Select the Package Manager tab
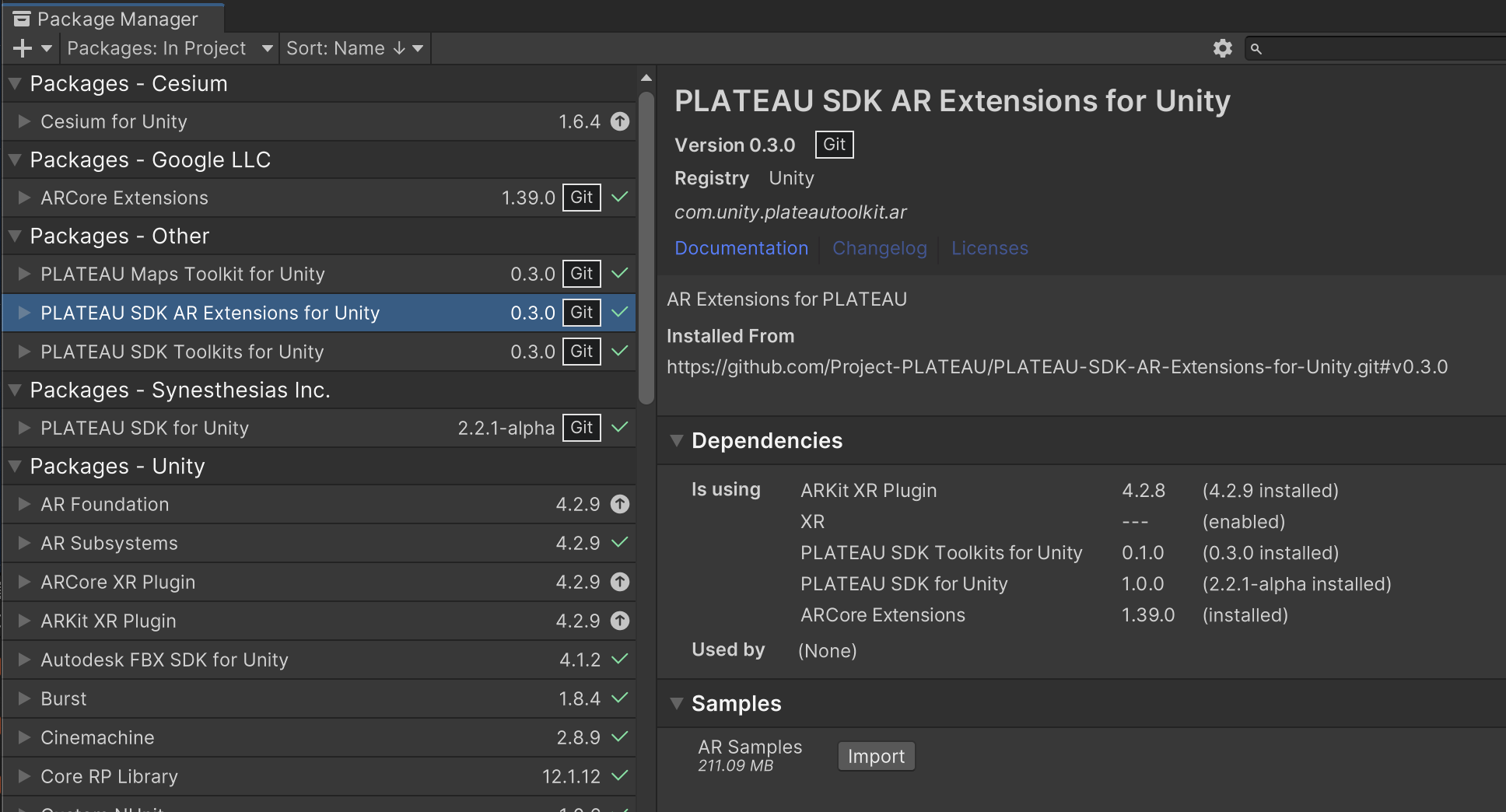1506x812 pixels. point(114,19)
